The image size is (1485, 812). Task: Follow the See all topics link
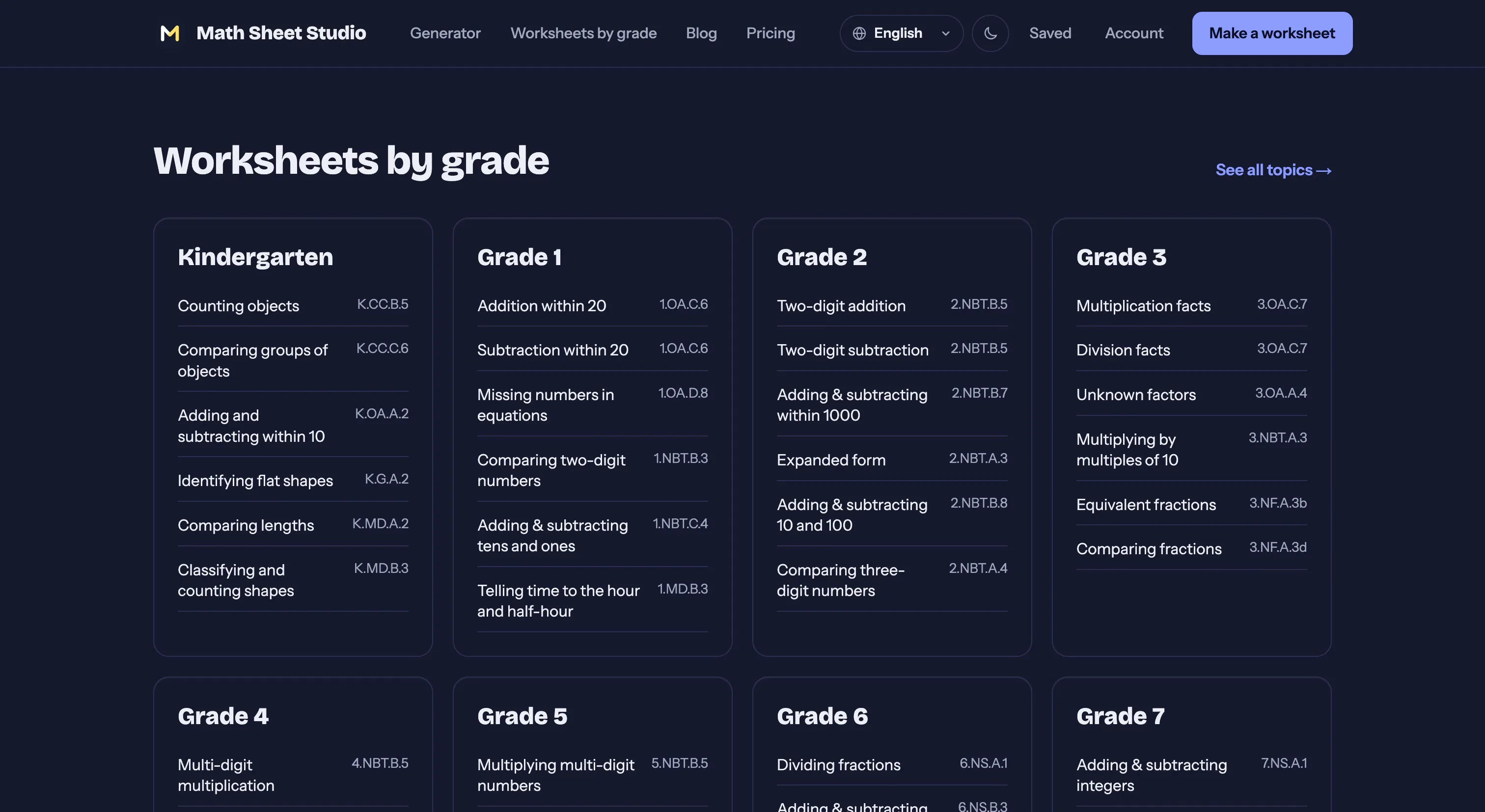tap(1273, 170)
